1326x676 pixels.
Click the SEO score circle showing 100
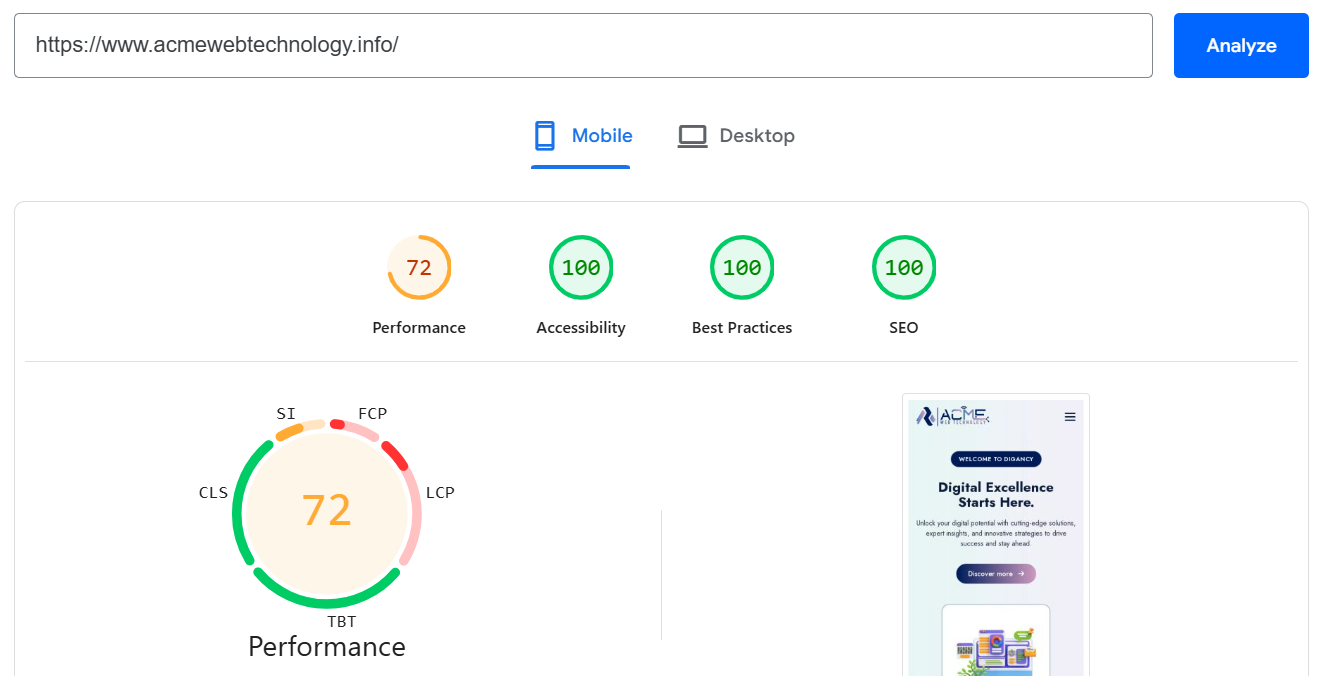click(904, 267)
